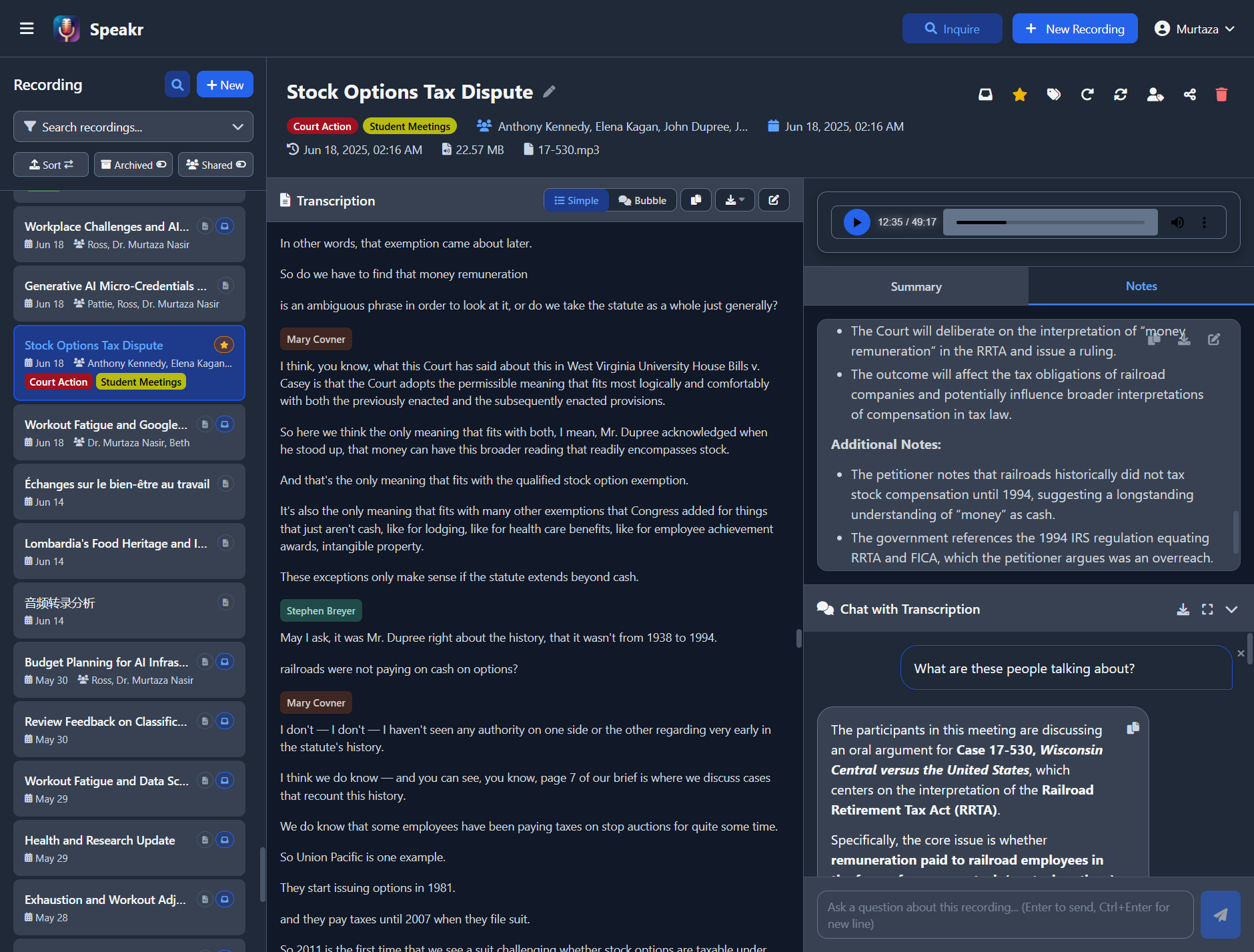Open the Murtaza account dropdown
1254x952 pixels.
[1194, 28]
